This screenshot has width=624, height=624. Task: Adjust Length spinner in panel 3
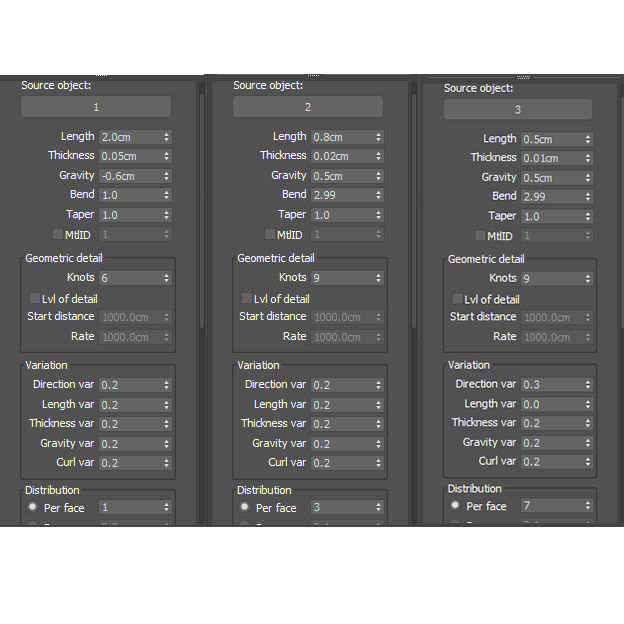coord(588,139)
